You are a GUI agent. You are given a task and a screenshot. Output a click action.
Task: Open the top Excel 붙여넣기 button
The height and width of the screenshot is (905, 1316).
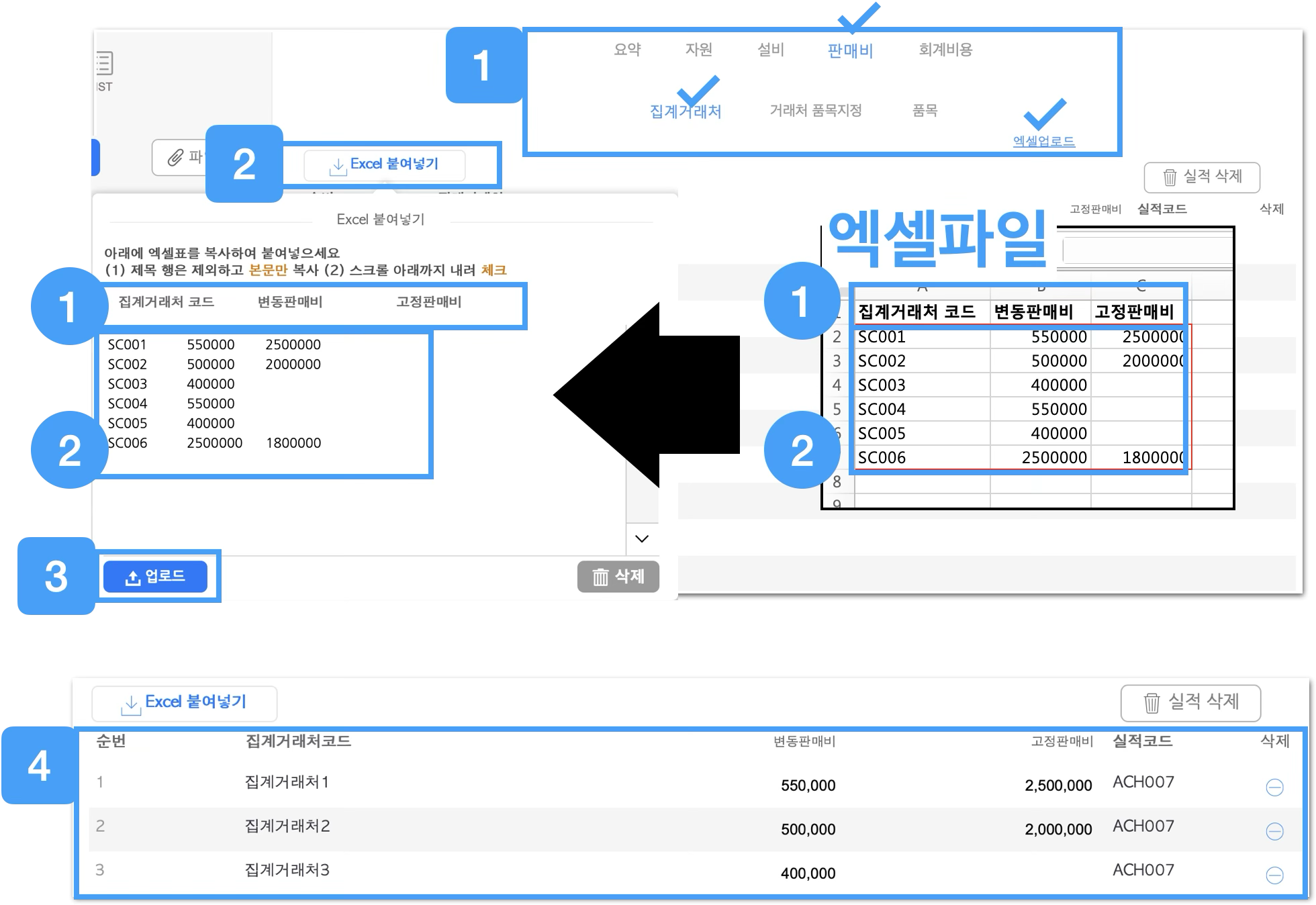pyautogui.click(x=385, y=164)
